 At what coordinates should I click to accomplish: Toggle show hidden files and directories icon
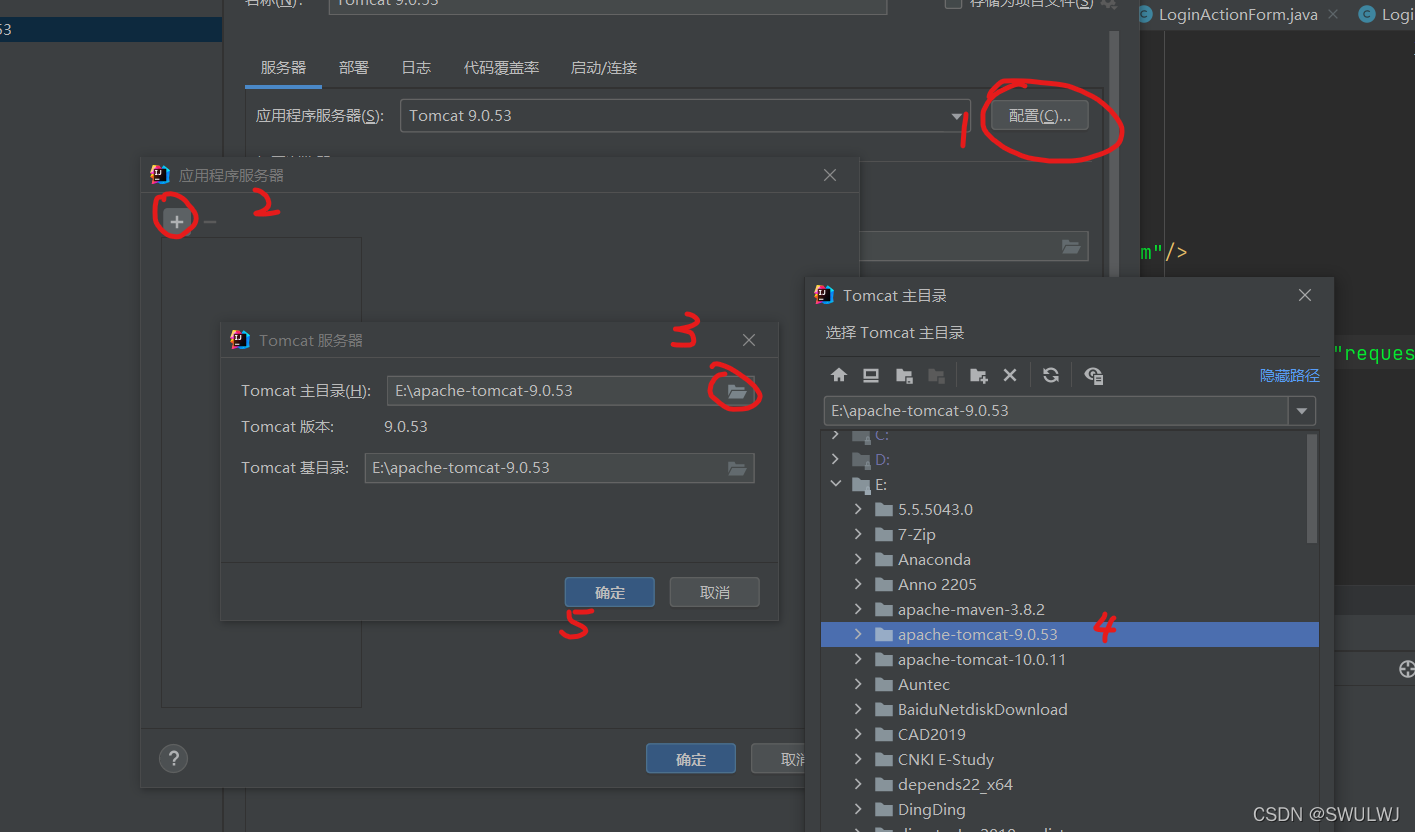click(1094, 375)
